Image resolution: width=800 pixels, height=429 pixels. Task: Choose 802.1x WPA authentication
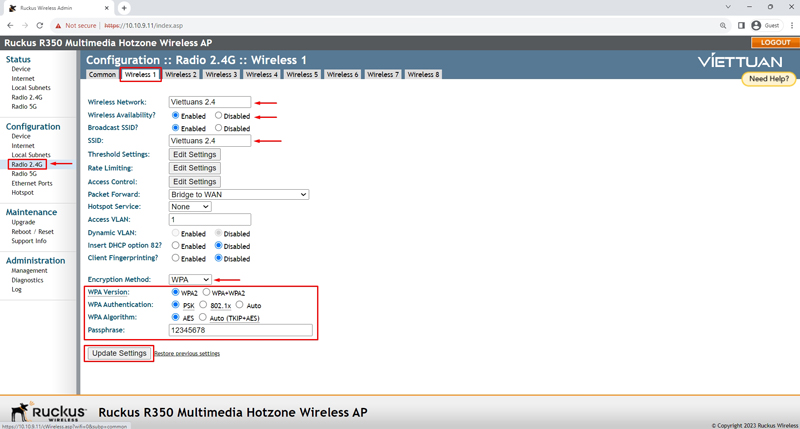pyautogui.click(x=203, y=305)
